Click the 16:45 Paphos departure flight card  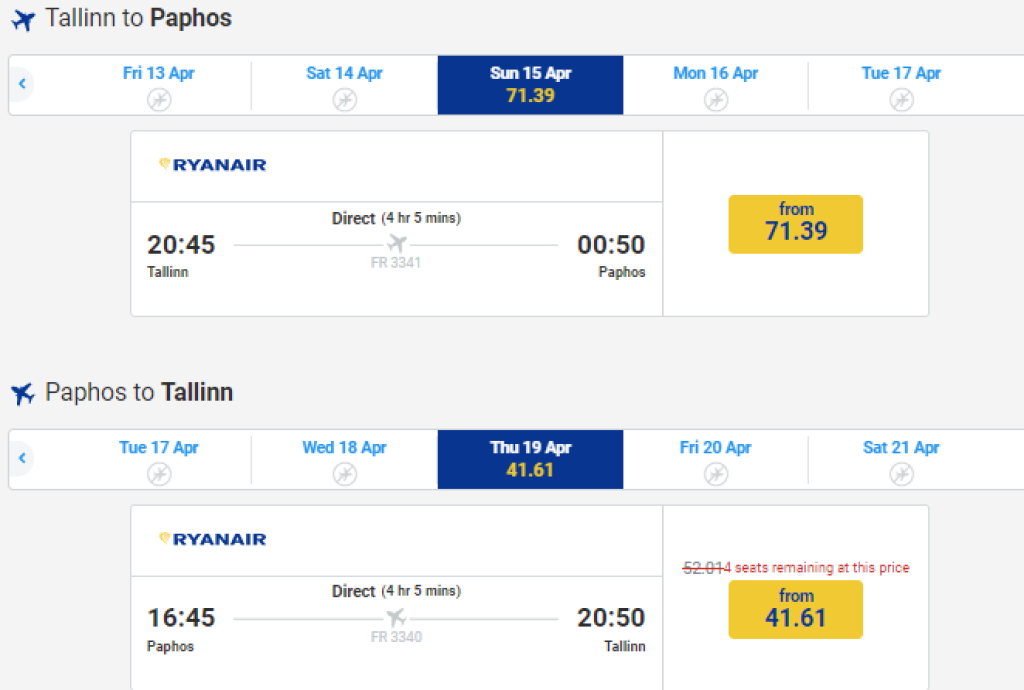[x=396, y=632]
